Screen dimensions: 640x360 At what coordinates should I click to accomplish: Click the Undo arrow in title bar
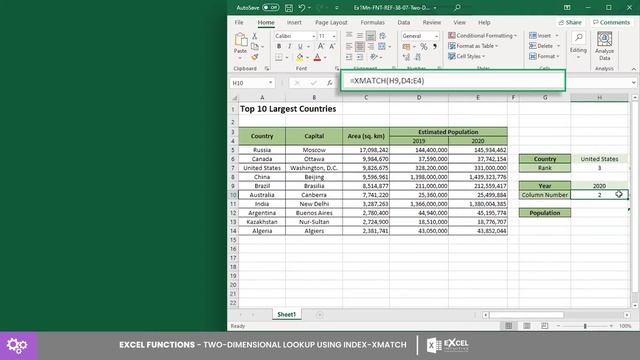302,7
